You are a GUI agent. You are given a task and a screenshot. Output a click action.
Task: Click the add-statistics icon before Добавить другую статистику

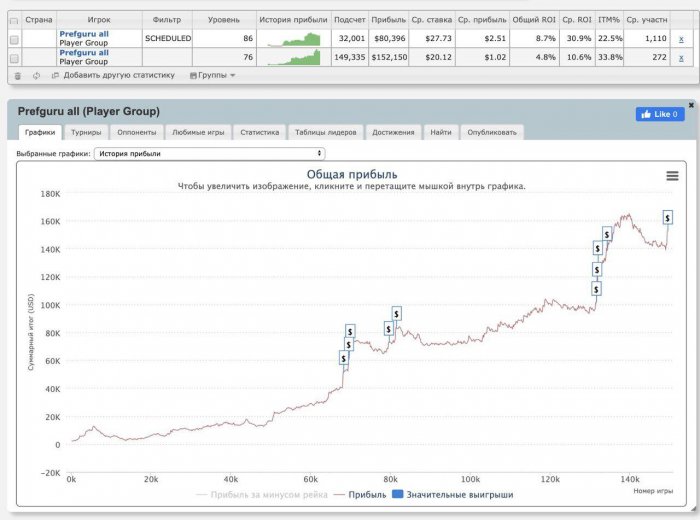click(55, 75)
